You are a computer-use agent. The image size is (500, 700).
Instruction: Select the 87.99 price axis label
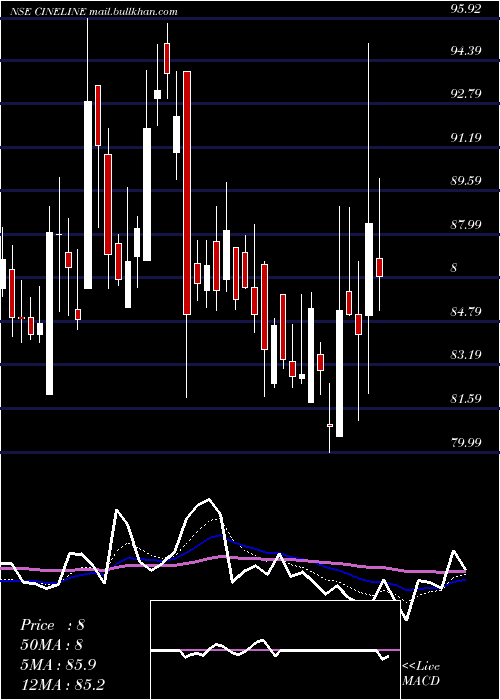(466, 225)
